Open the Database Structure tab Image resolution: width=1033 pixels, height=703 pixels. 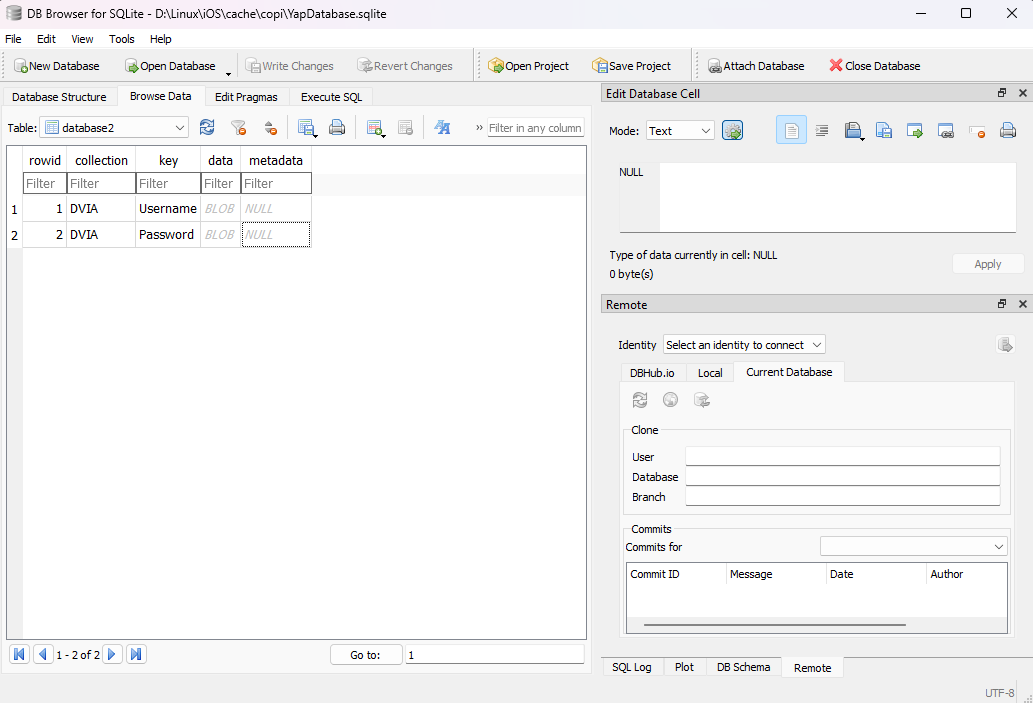coord(59,97)
